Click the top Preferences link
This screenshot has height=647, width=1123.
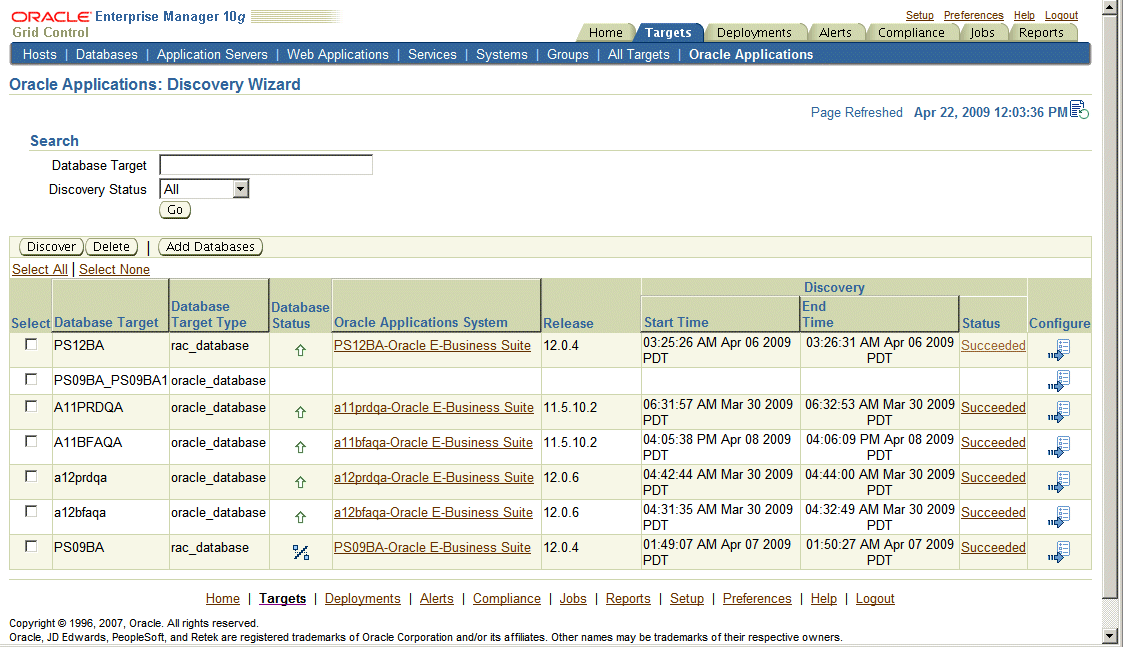pos(973,15)
